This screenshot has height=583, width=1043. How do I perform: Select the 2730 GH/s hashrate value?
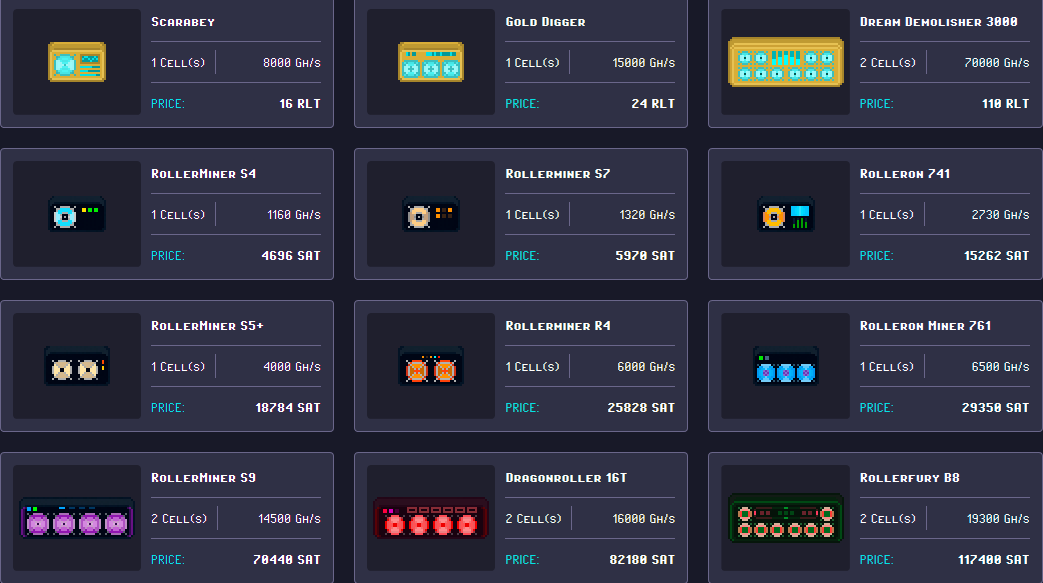(1000, 214)
